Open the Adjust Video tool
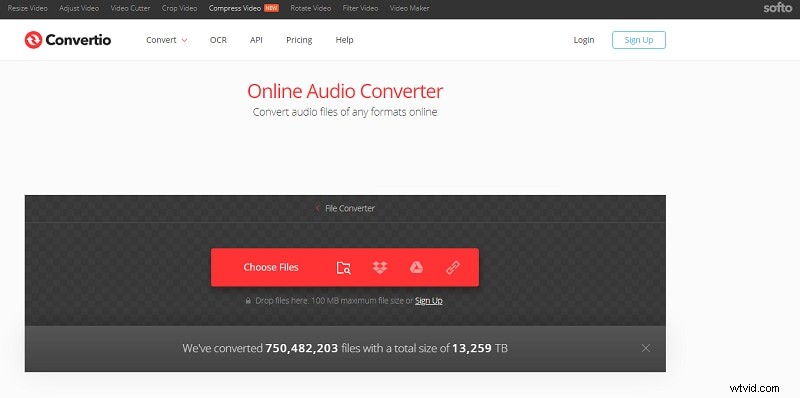The image size is (800, 398). point(79,8)
